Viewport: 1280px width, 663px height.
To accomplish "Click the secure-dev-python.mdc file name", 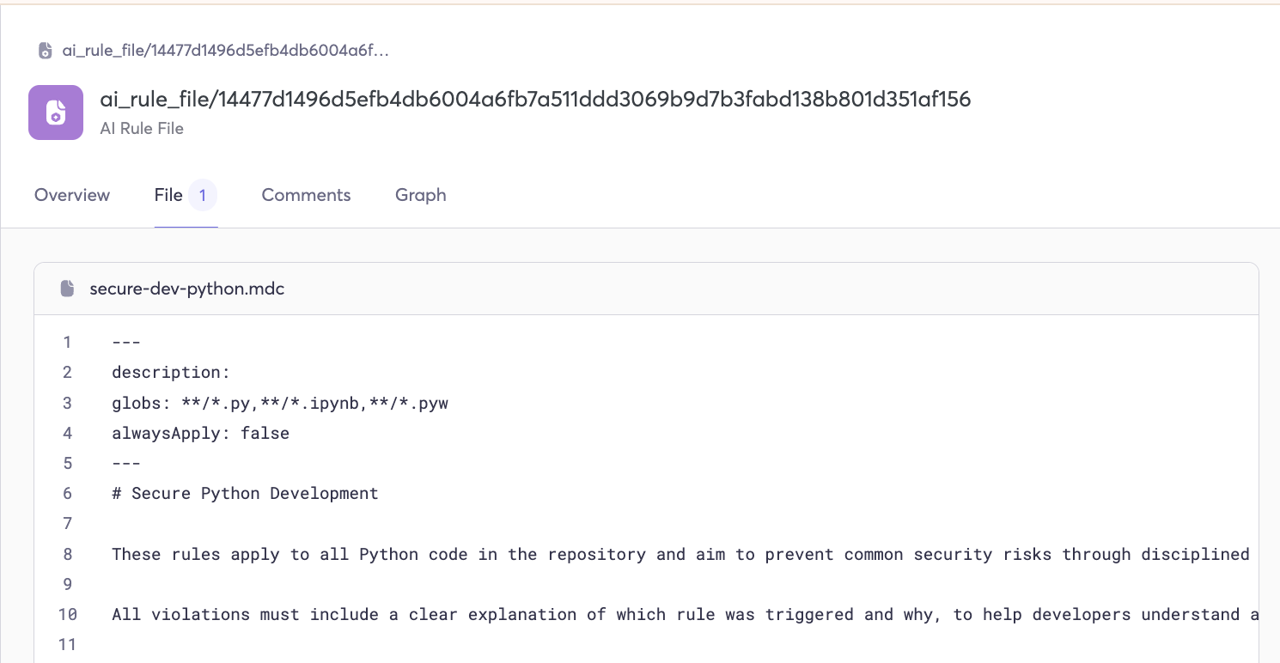I will tap(187, 289).
